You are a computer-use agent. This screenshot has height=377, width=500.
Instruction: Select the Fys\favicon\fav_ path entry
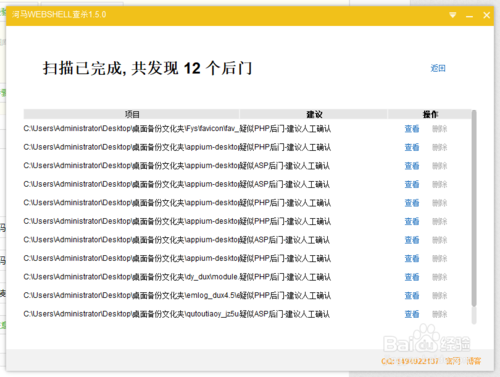pyautogui.click(x=131, y=129)
